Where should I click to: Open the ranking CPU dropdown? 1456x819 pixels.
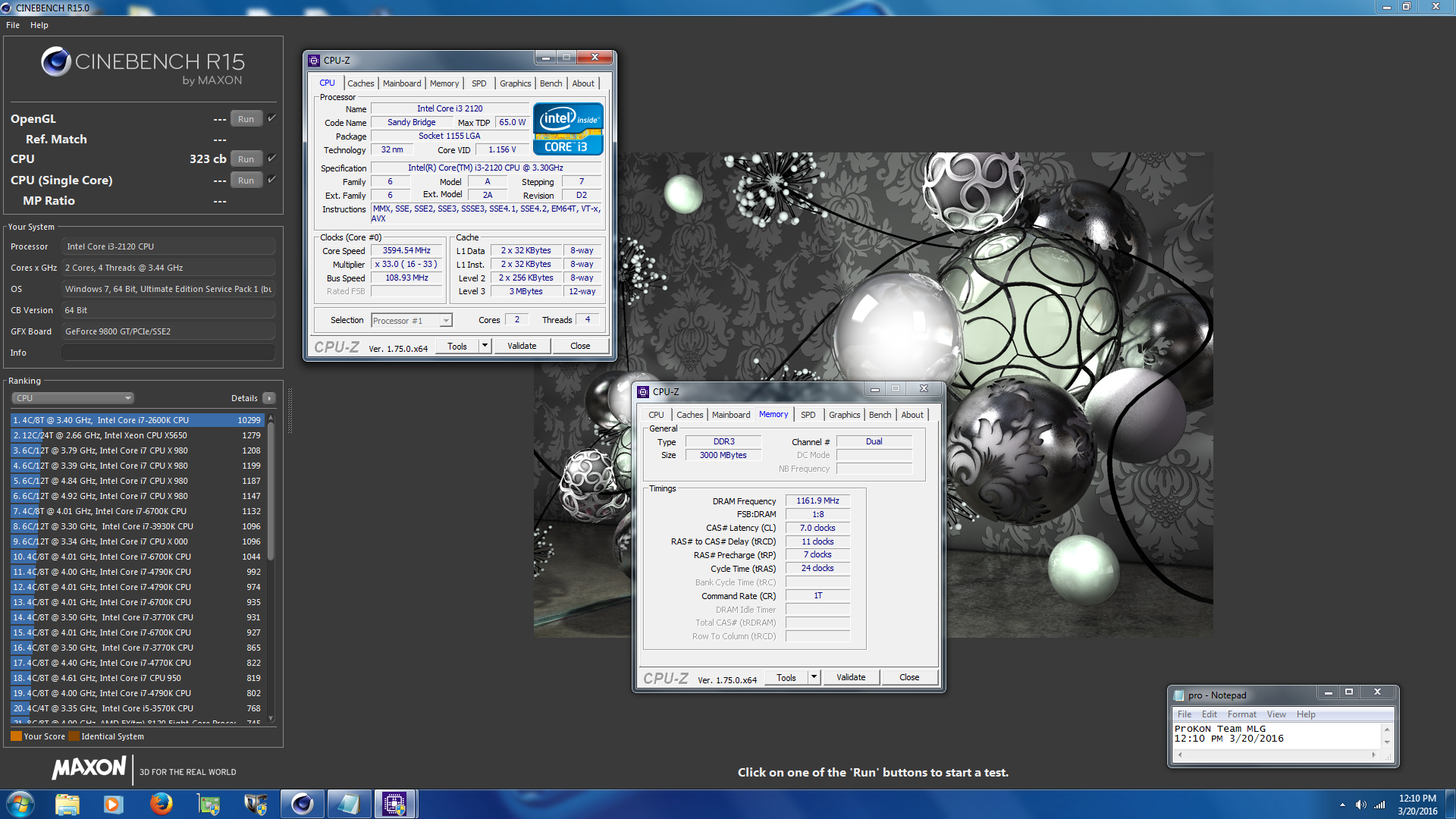point(73,398)
